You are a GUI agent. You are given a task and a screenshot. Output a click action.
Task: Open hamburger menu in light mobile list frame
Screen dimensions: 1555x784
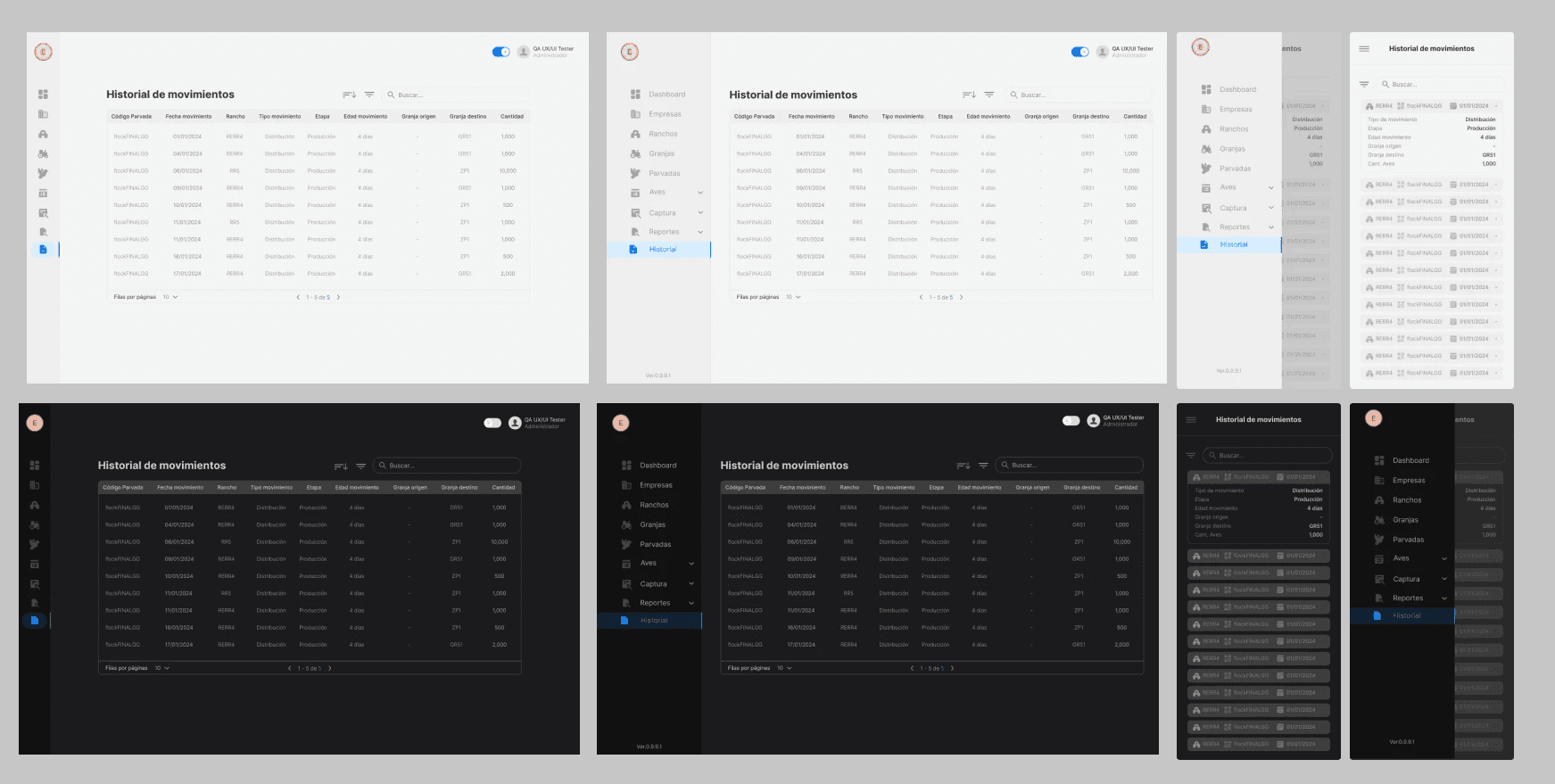pos(1364,49)
